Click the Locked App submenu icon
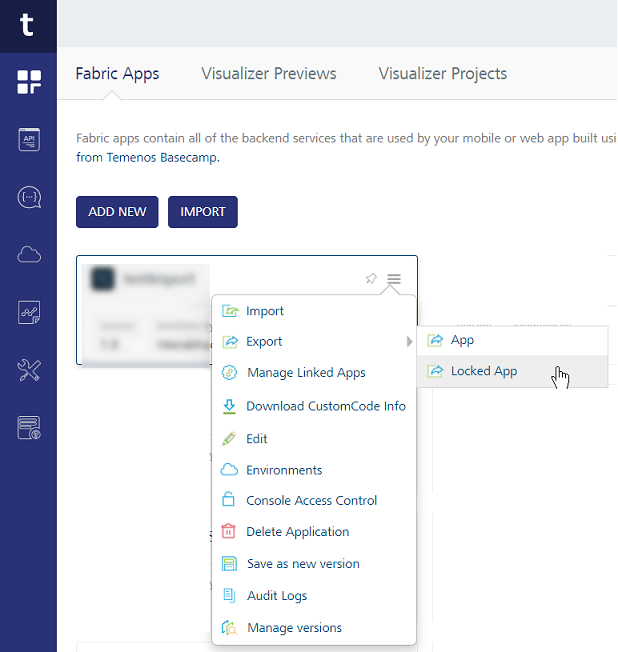Image resolution: width=618 pixels, height=652 pixels. coord(435,371)
